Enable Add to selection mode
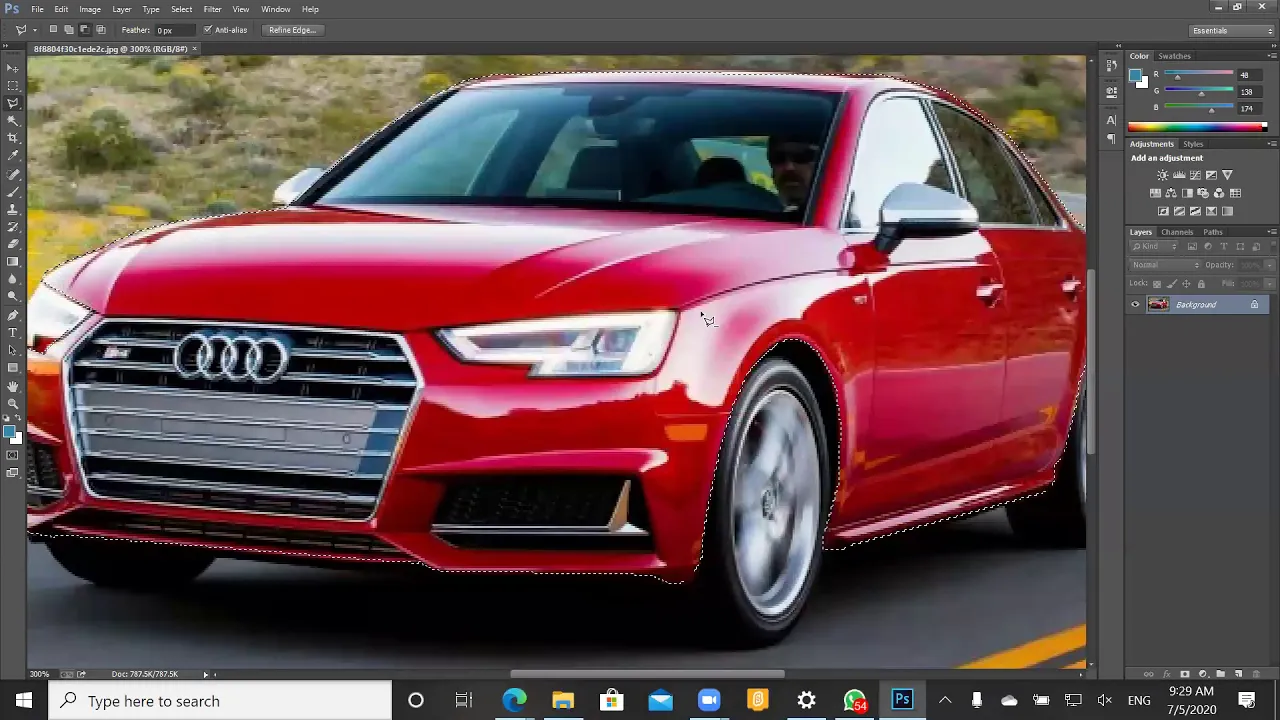1280x720 pixels. tap(69, 30)
